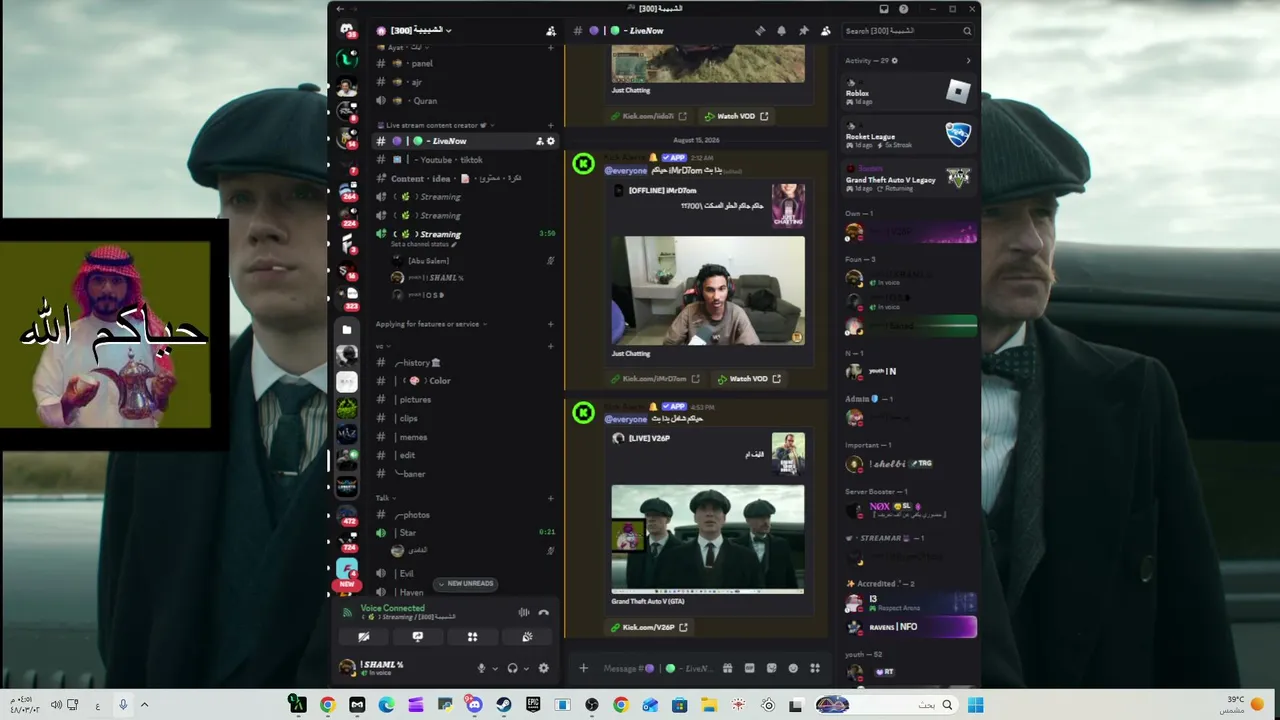This screenshot has height=720, width=1280.
Task: Deafen audio with the headphones button
Action: (512, 668)
